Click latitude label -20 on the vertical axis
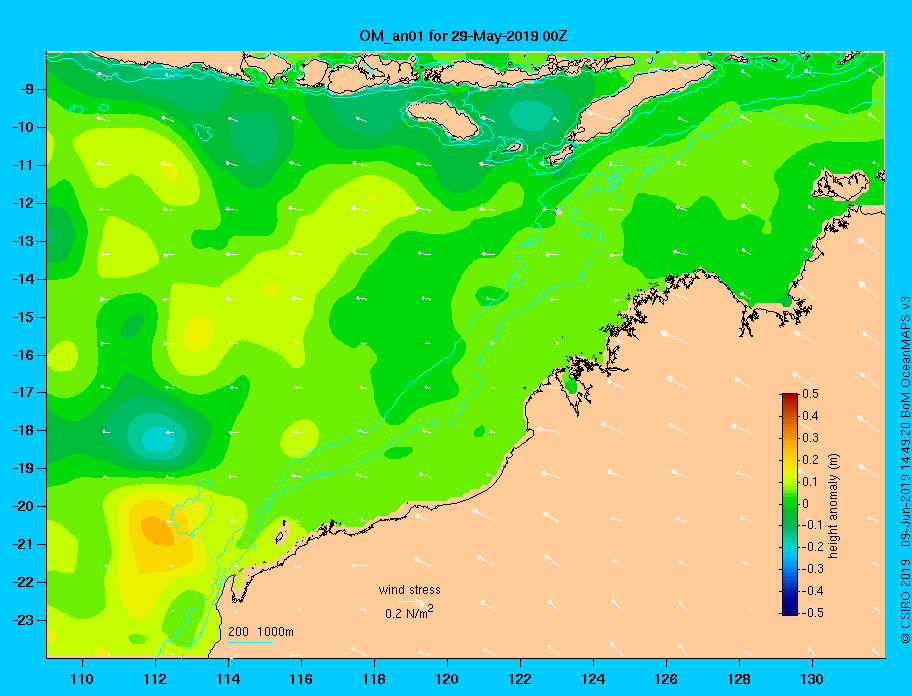The width and height of the screenshot is (912, 696). [23, 506]
